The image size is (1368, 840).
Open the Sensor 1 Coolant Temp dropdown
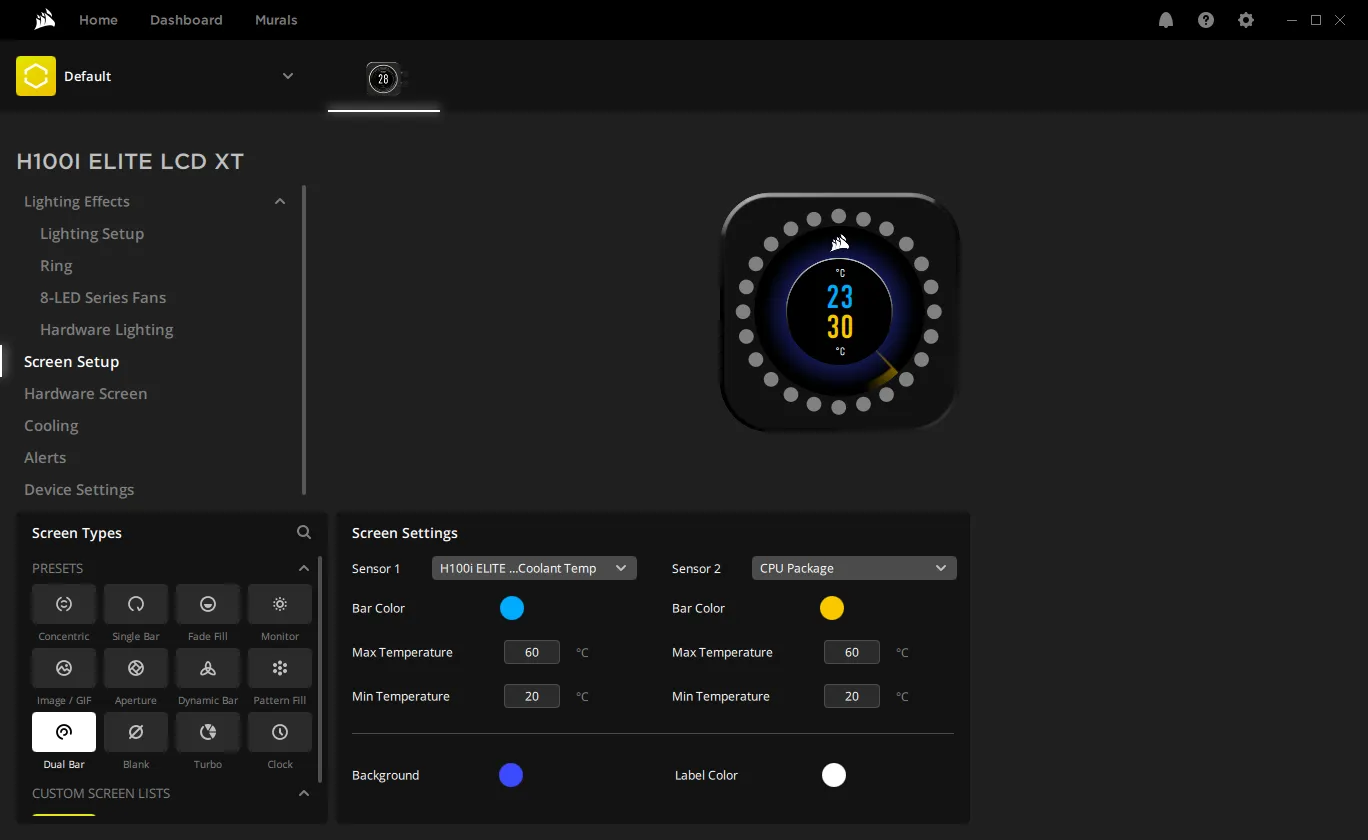click(534, 568)
